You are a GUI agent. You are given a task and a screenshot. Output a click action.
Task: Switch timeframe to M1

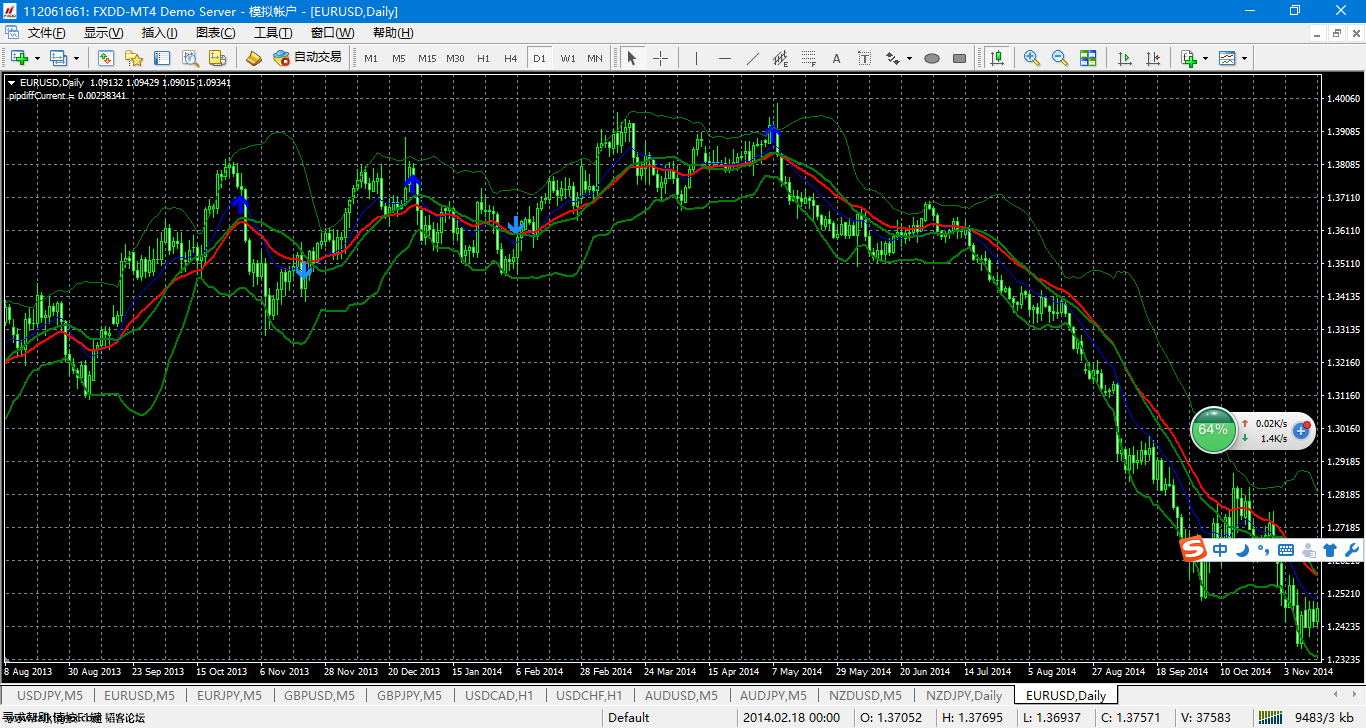coord(371,58)
